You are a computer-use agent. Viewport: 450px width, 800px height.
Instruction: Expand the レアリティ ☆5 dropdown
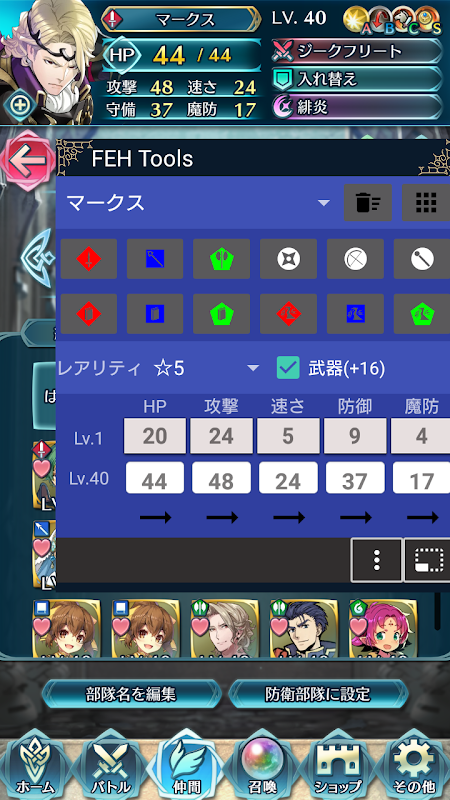click(159, 368)
